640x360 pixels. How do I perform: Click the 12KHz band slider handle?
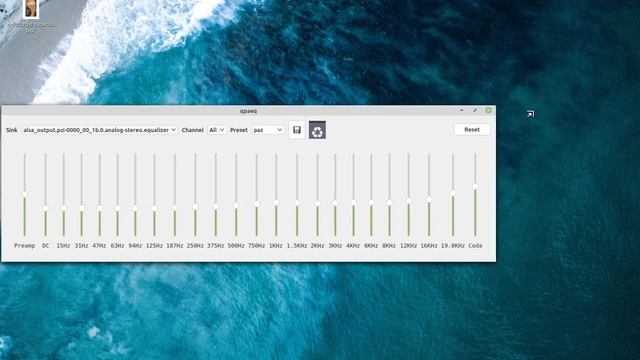[408, 201]
